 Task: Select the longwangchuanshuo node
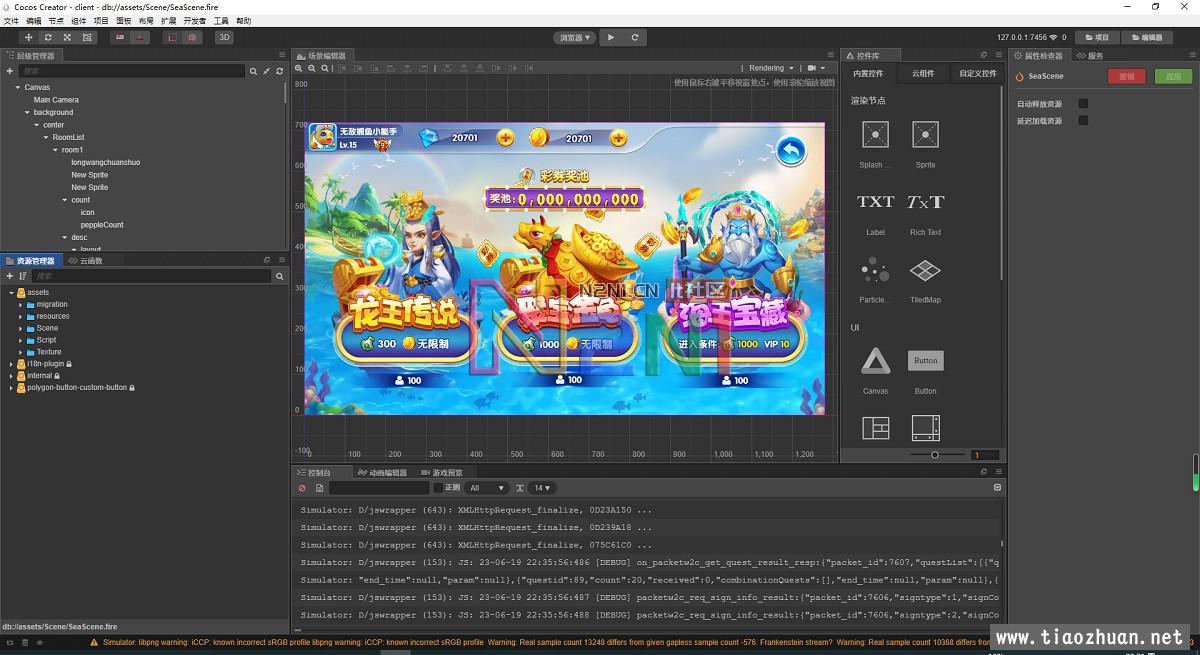(x=105, y=162)
